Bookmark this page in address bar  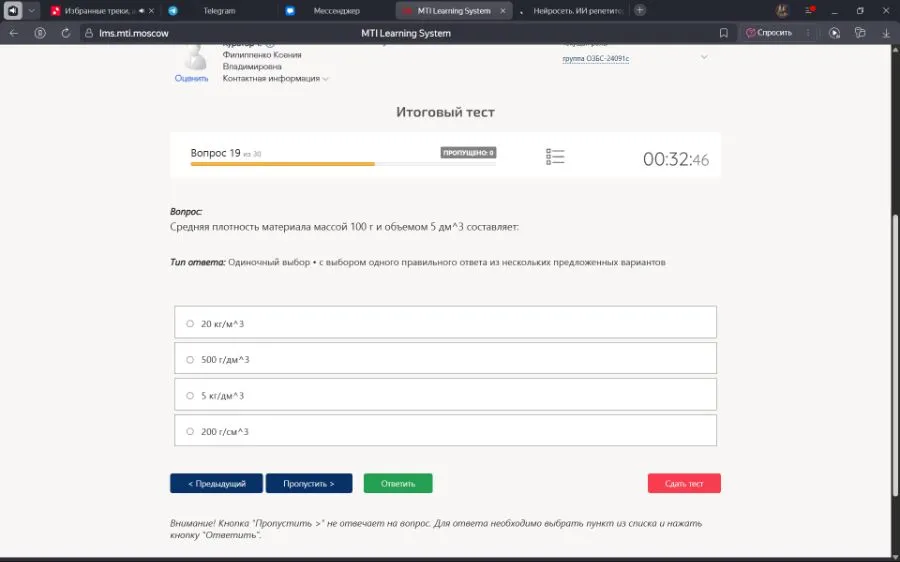[723, 33]
